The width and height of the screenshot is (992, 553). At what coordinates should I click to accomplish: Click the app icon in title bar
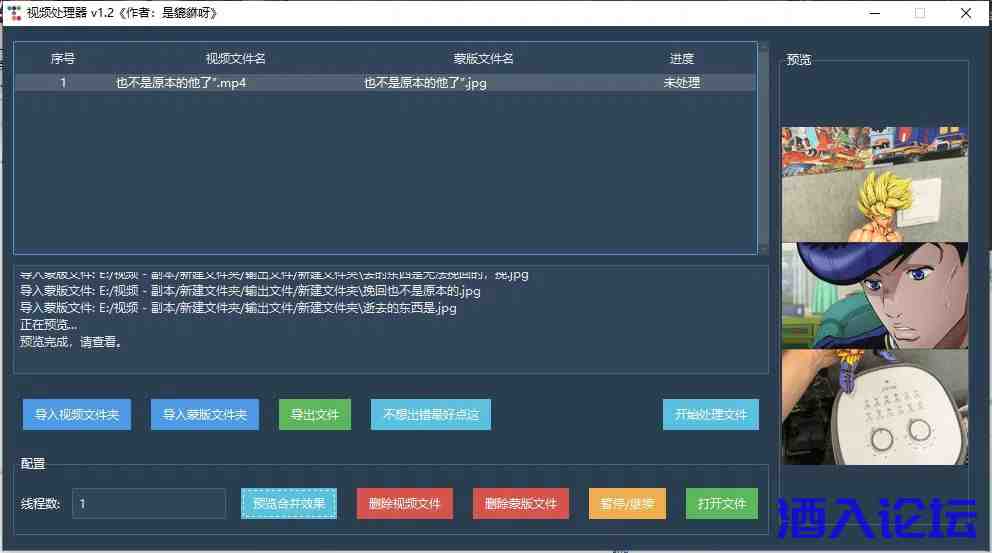click(14, 13)
